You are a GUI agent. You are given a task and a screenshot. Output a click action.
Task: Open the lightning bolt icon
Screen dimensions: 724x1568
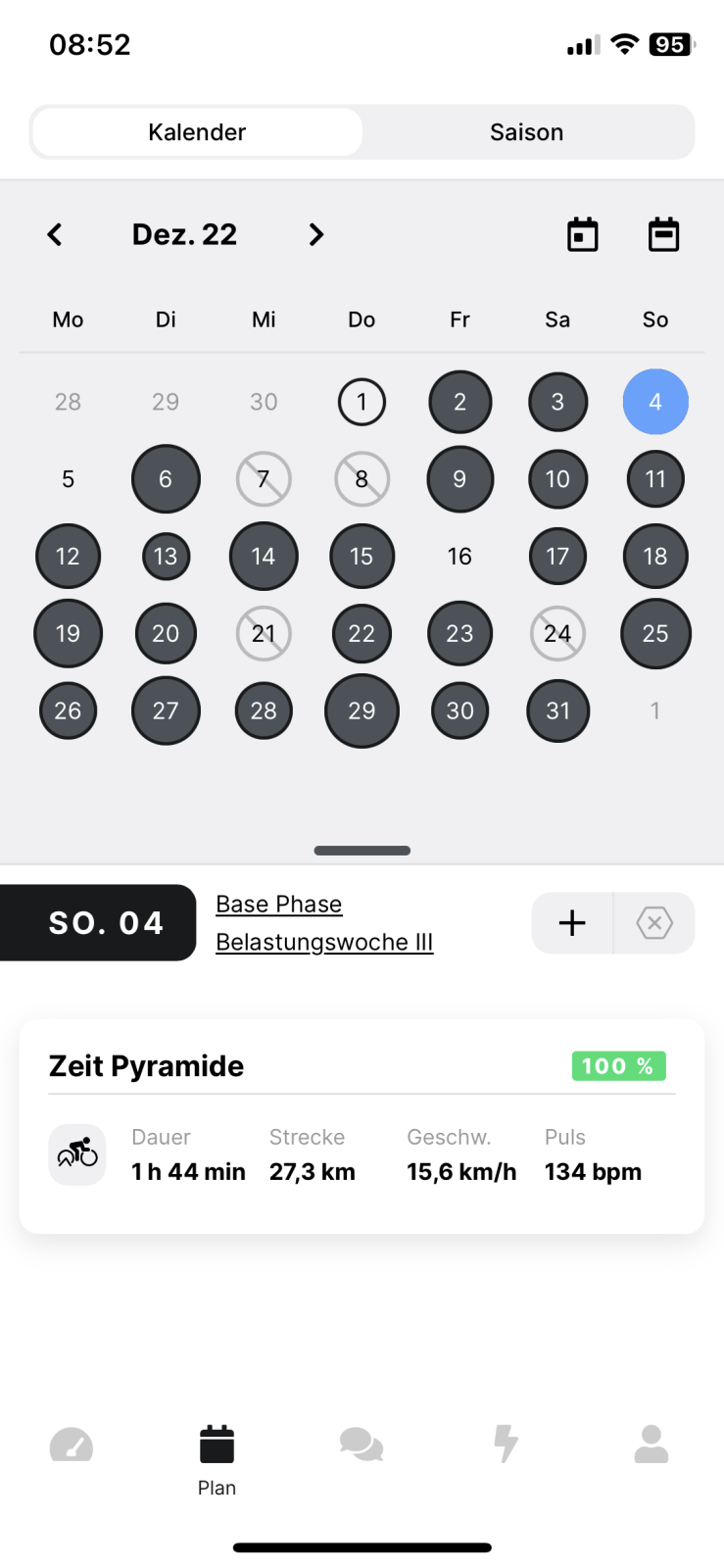[506, 1445]
